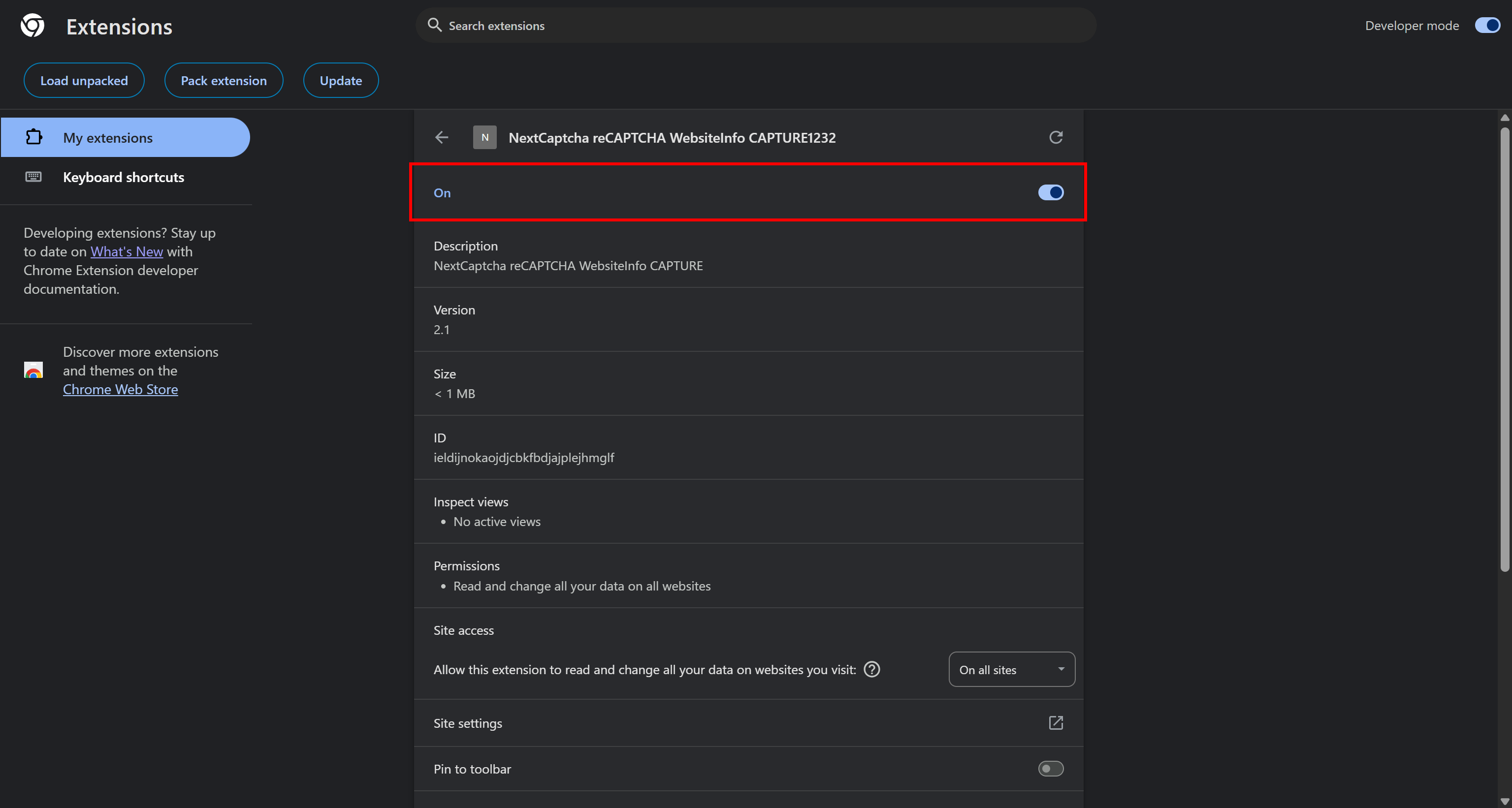The image size is (1512, 808).
Task: Enable Pin to toolbar toggle
Action: point(1050,769)
